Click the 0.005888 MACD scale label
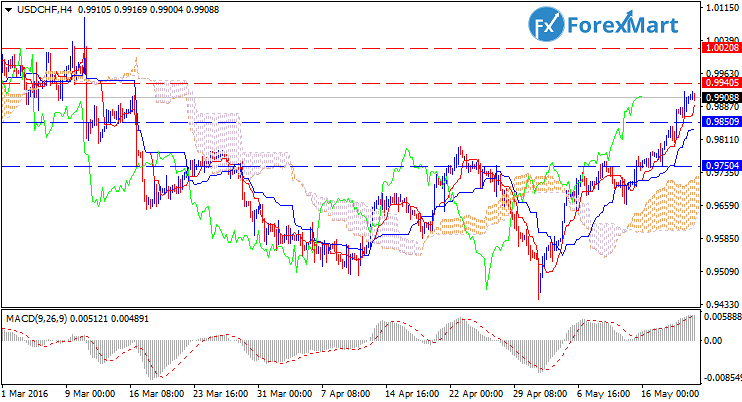742x402 pixels. click(723, 316)
